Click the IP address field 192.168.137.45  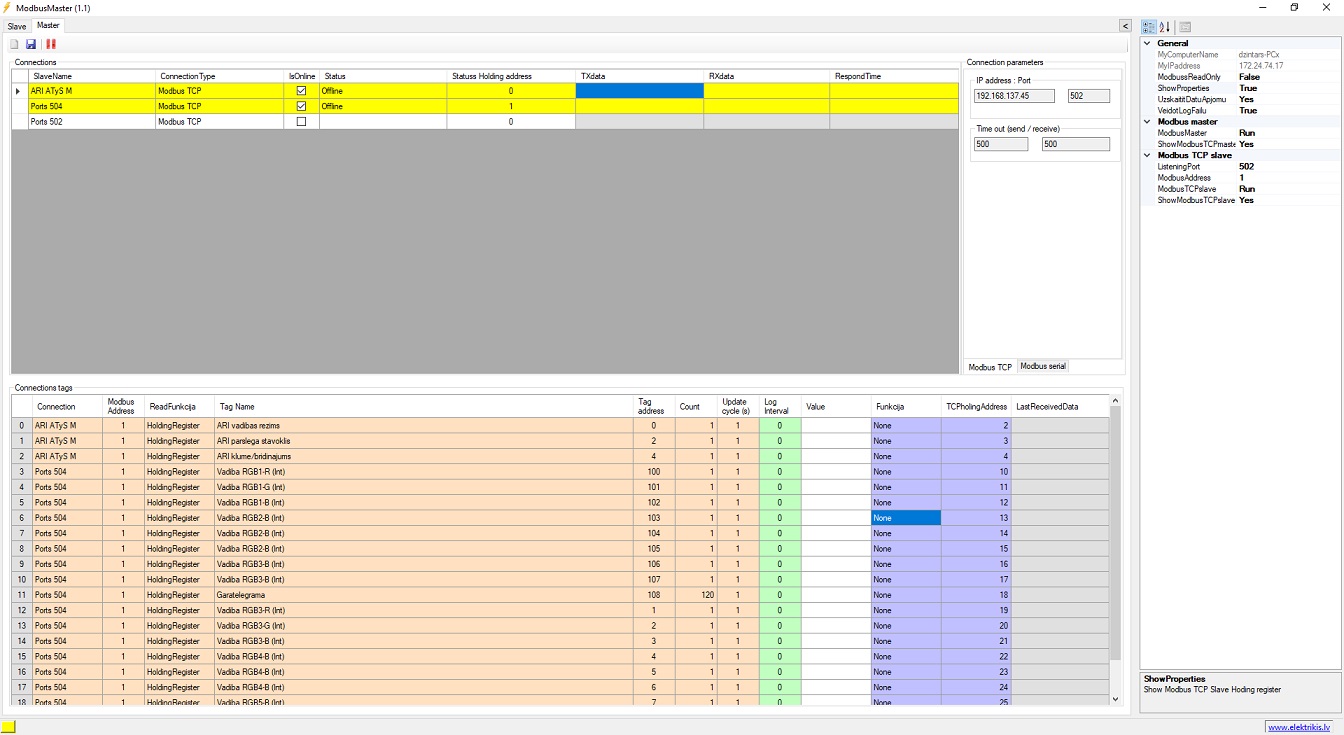1014,96
